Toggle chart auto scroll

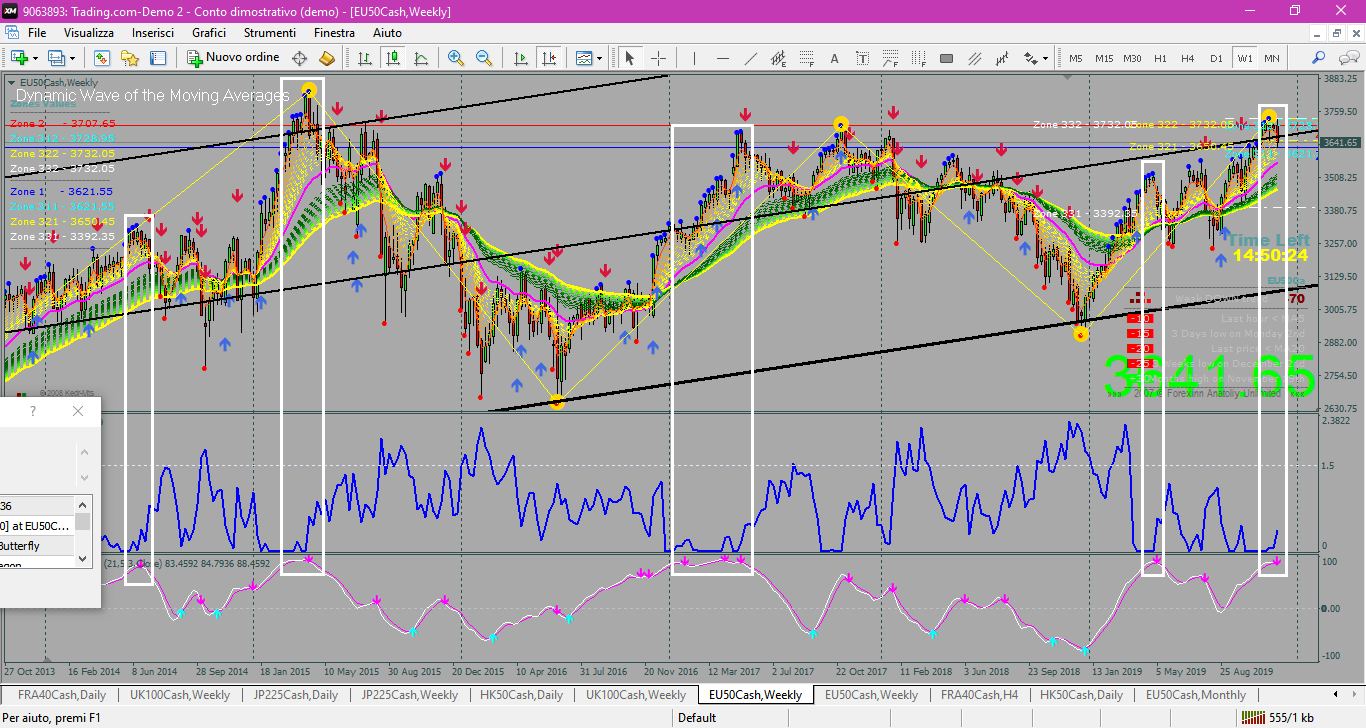pos(520,58)
